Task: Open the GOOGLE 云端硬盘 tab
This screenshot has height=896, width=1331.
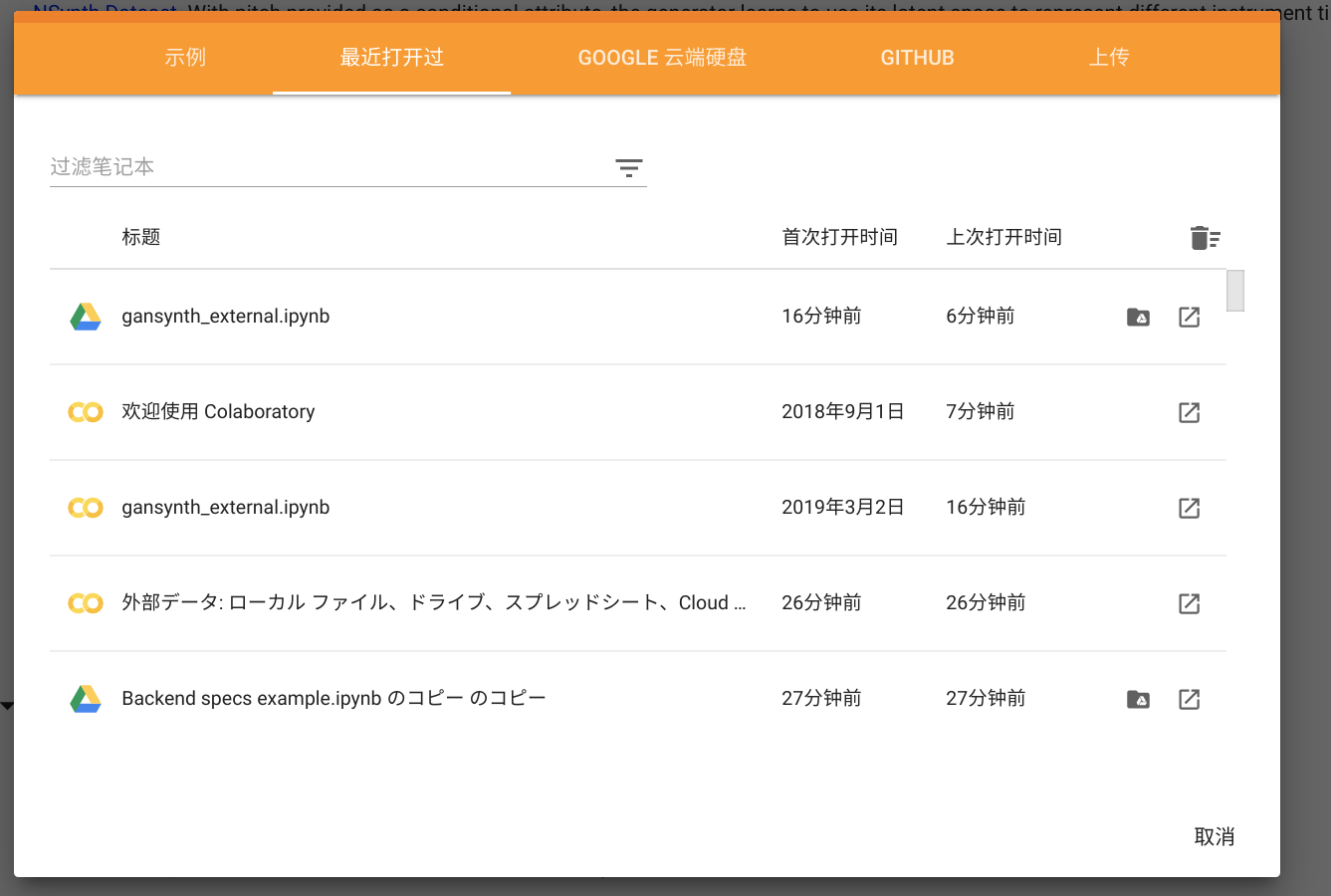Action: [662, 58]
